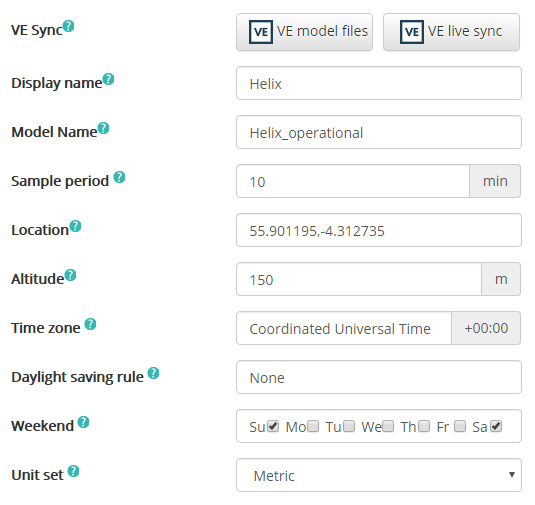
Task: Enable the Fr weekend checkbox
Action: tap(460, 426)
